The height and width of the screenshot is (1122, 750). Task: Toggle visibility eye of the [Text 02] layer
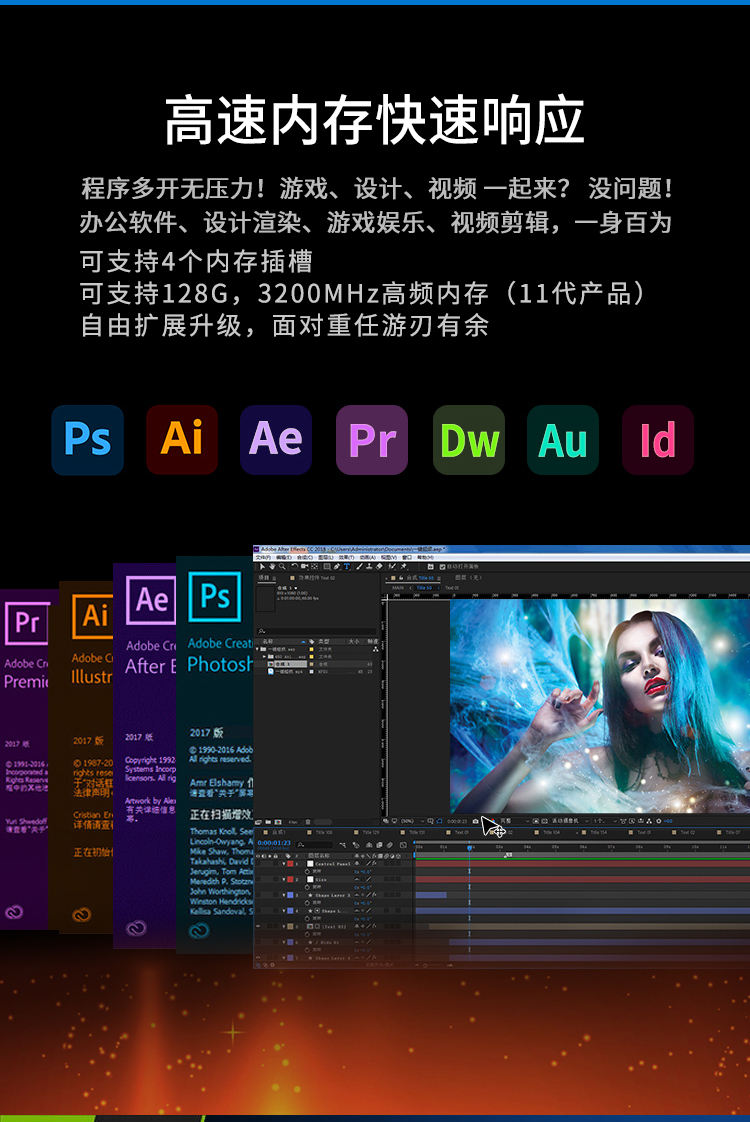[x=258, y=926]
